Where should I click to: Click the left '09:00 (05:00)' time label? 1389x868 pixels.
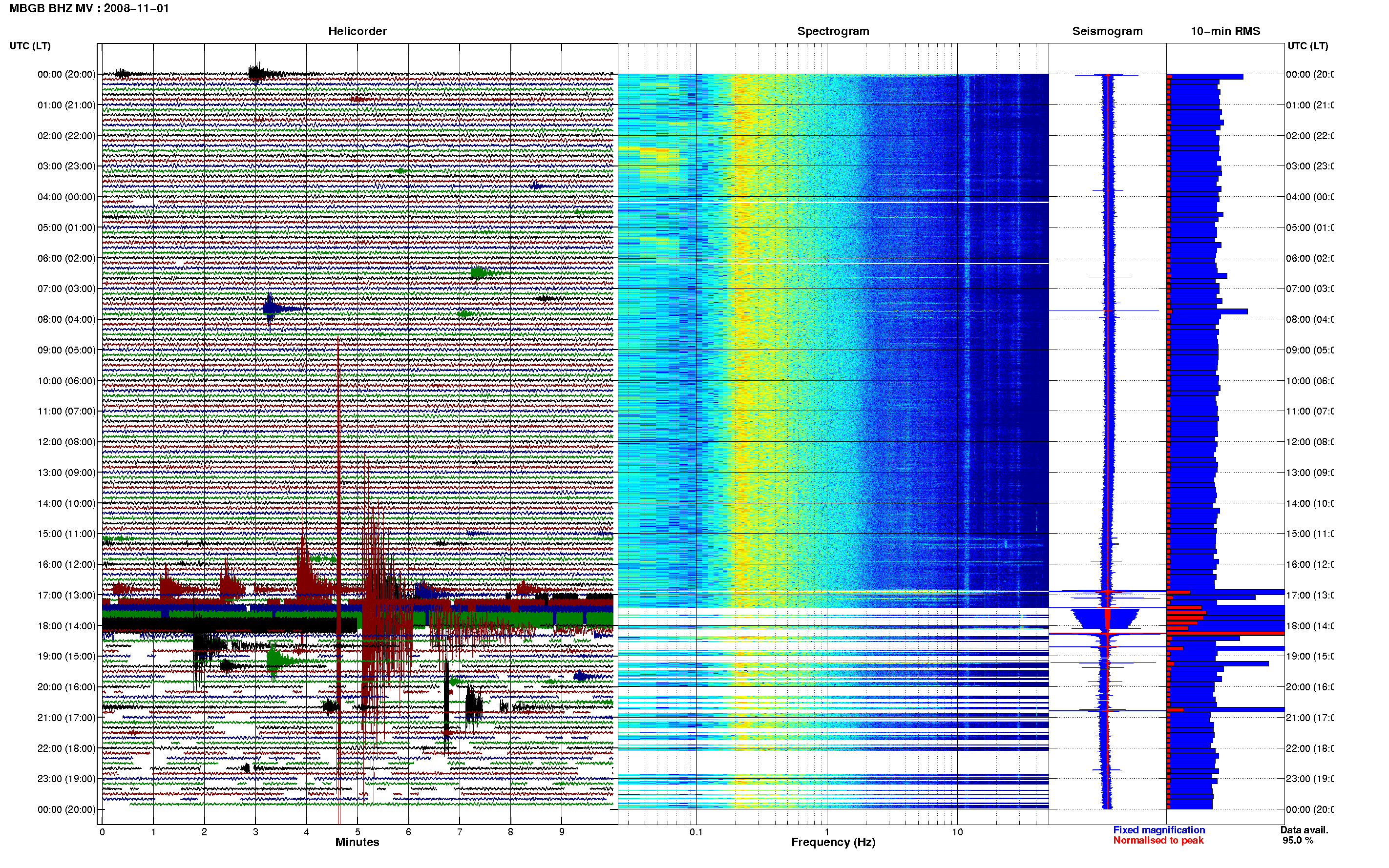(66, 350)
